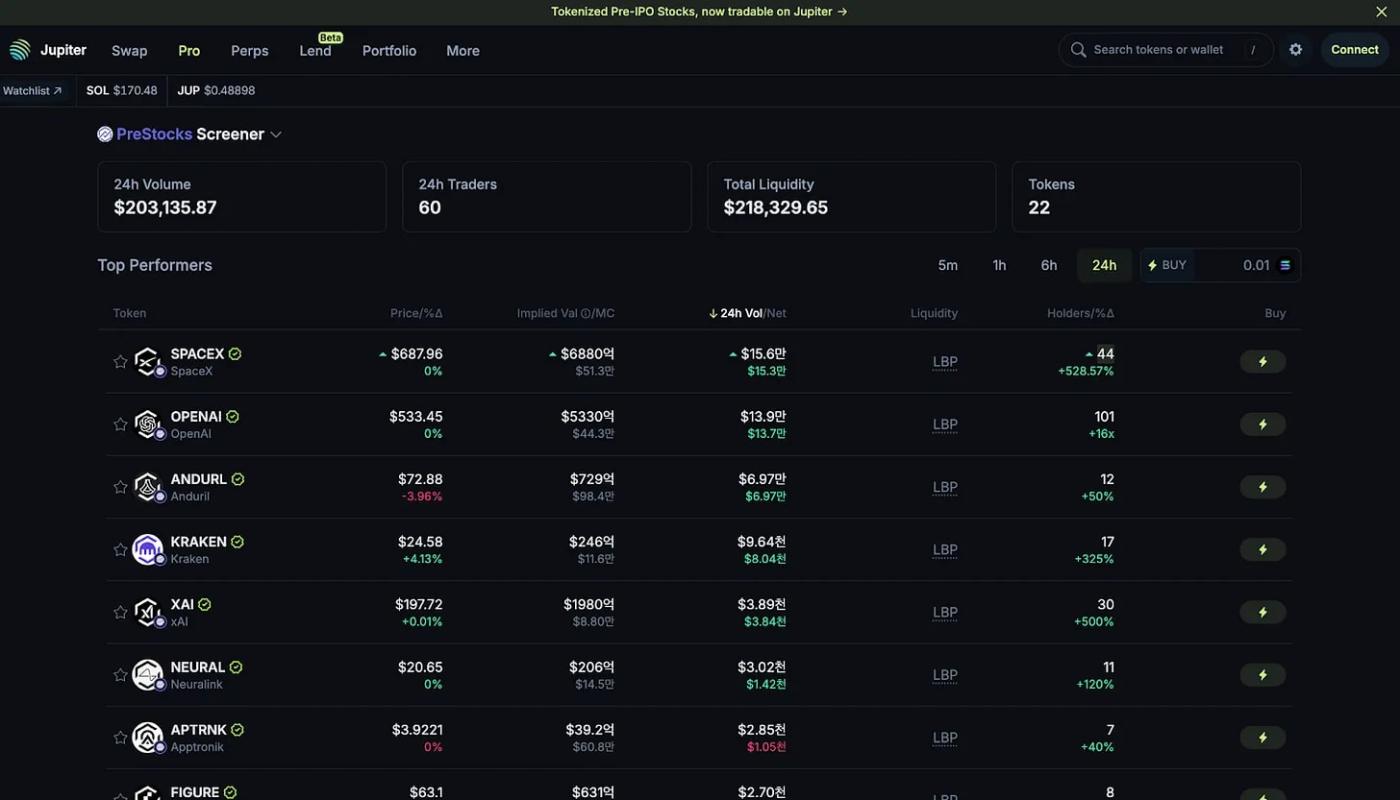The width and height of the screenshot is (1400, 800).
Task: Toggle the favorite star for NEURAL
Action: 120,675
